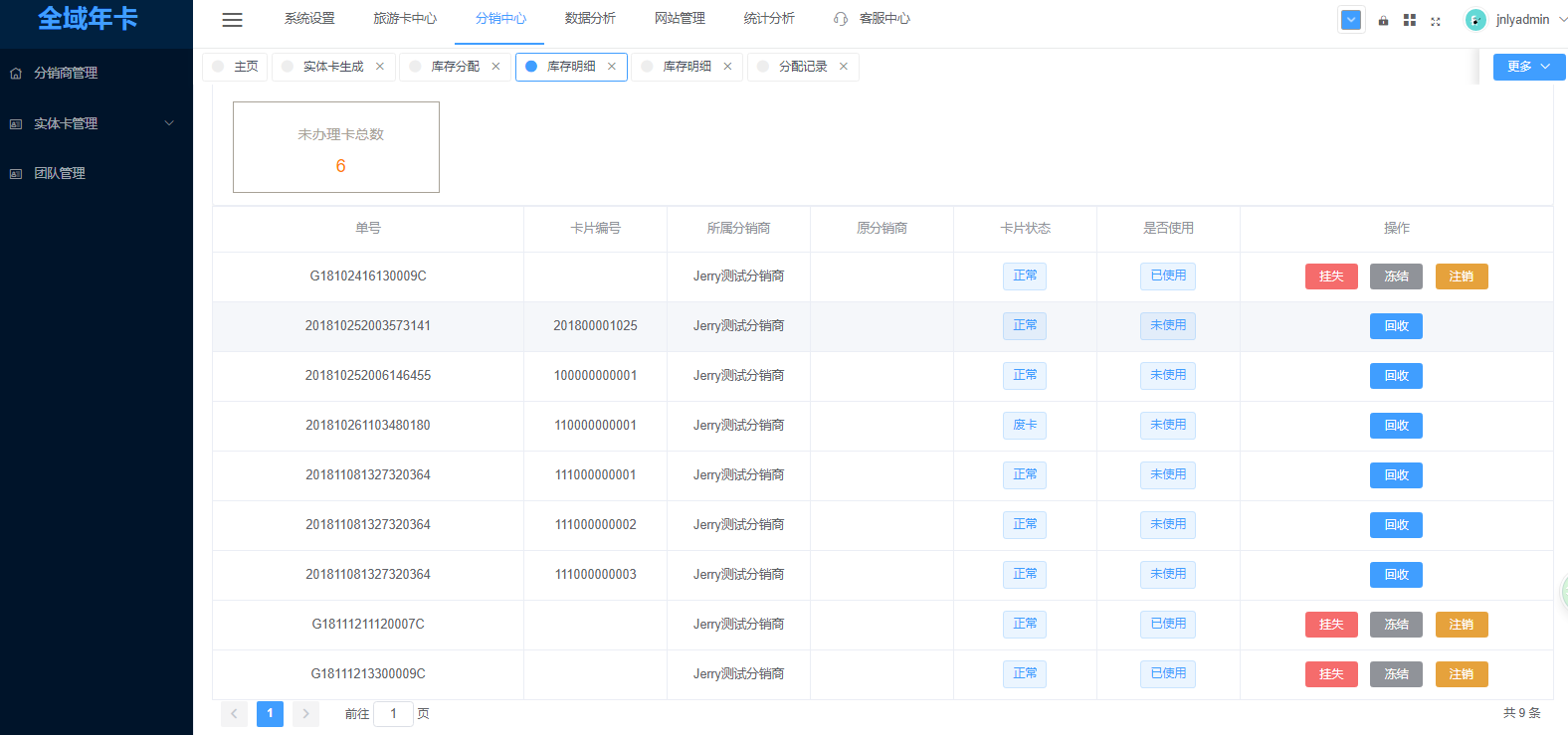Close the 分配记录 tab with its X
The image size is (1568, 735).
pyautogui.click(x=844, y=67)
